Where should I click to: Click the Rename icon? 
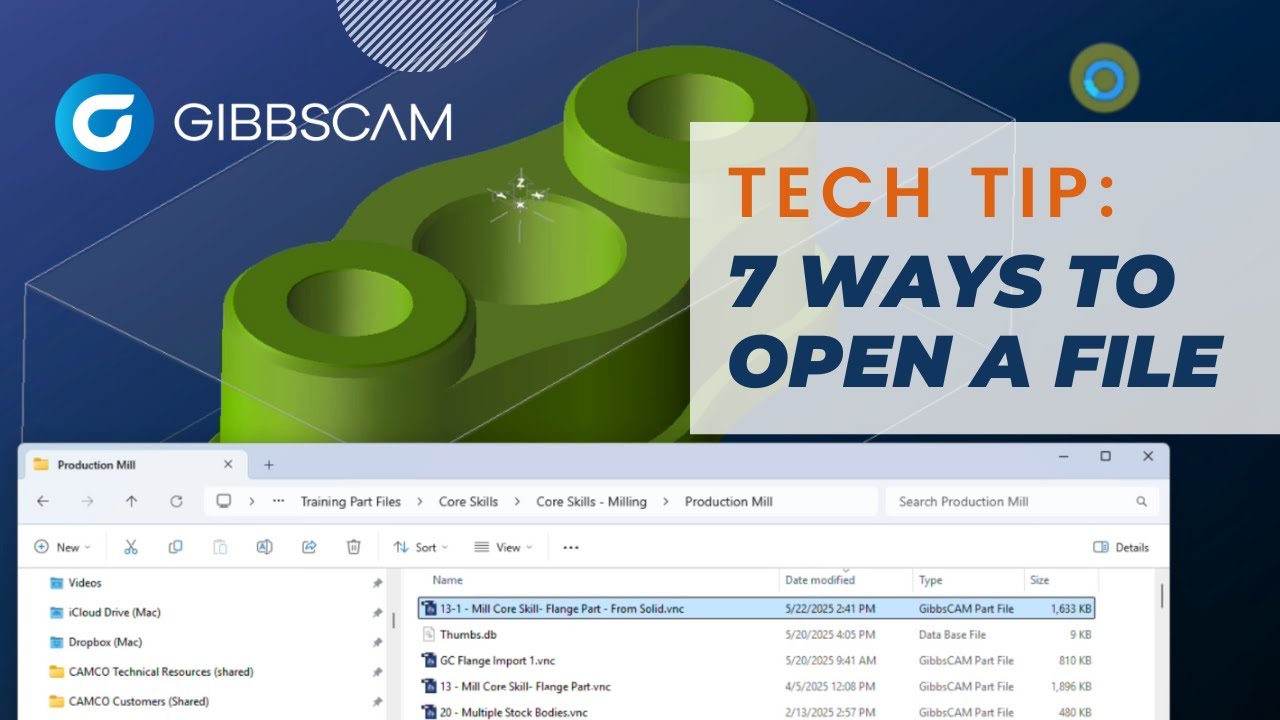pyautogui.click(x=265, y=547)
